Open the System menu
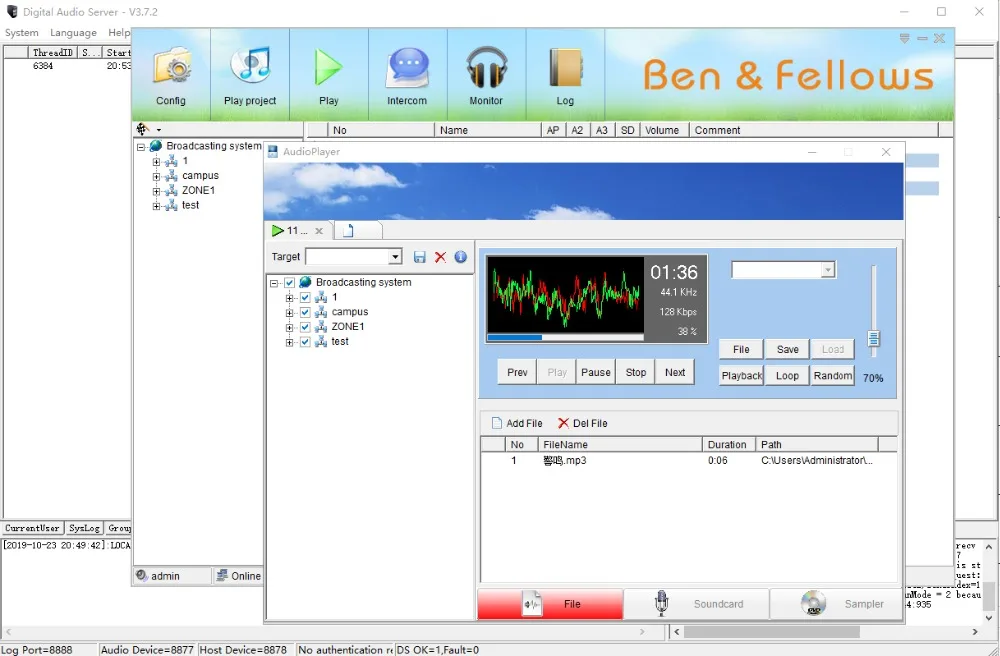Image resolution: width=1000 pixels, height=656 pixels. point(21,32)
